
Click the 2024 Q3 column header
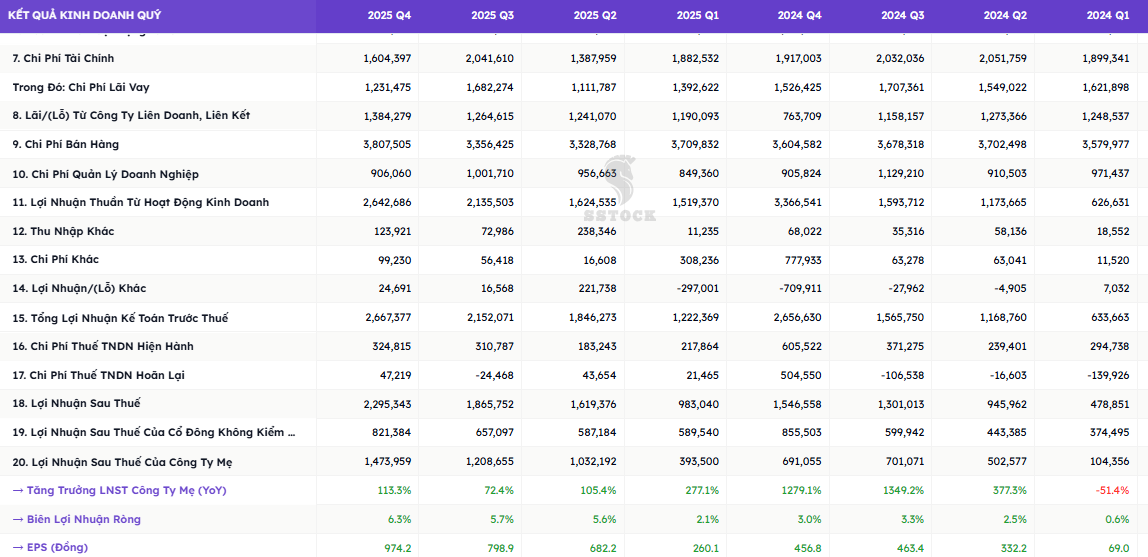pos(903,15)
